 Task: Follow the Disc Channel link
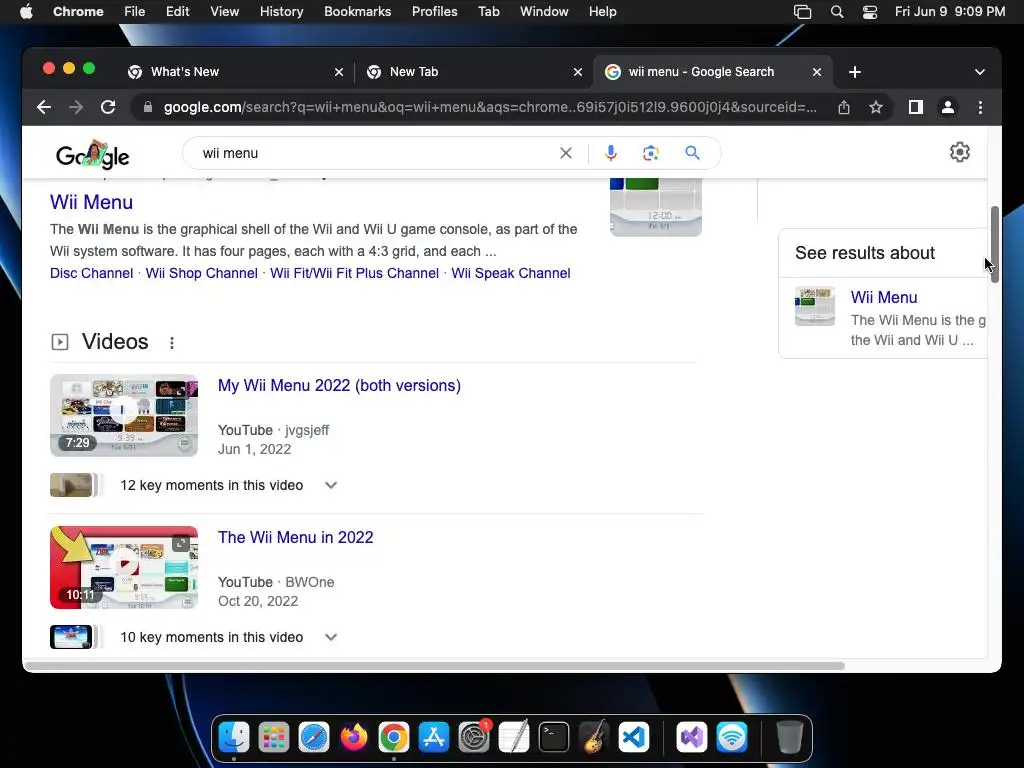pyautogui.click(x=91, y=273)
